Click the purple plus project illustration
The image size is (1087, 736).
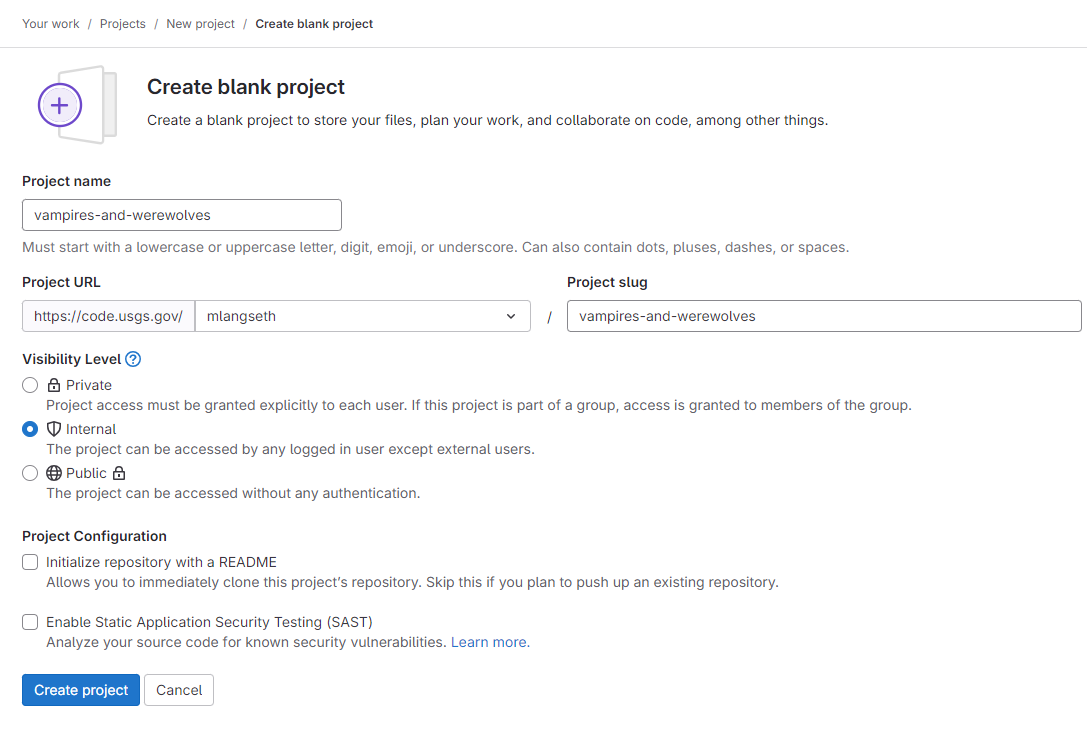(x=77, y=105)
